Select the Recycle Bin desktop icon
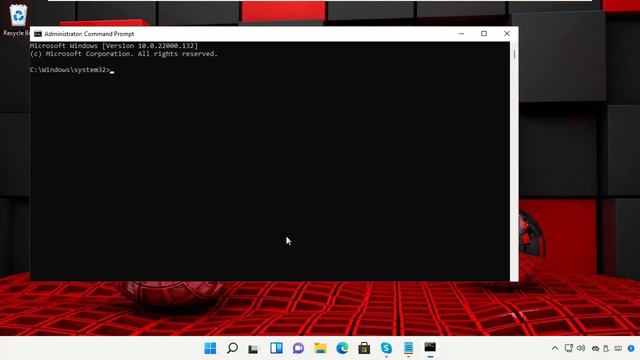Viewport: 640px width, 360px height. [17, 20]
